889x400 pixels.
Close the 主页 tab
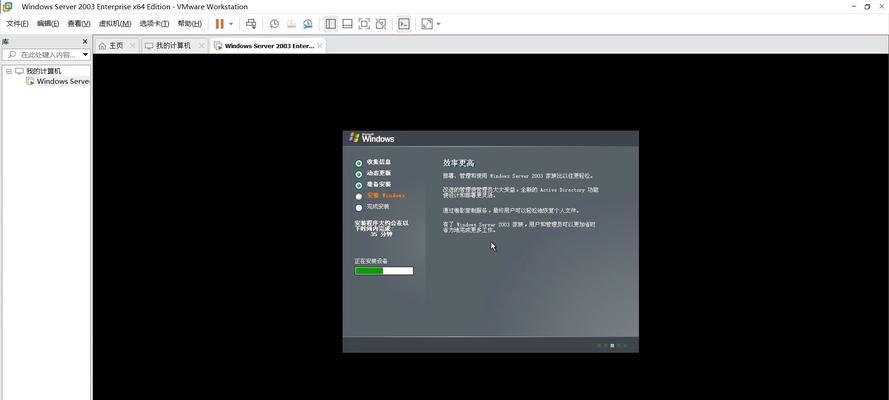point(132,46)
